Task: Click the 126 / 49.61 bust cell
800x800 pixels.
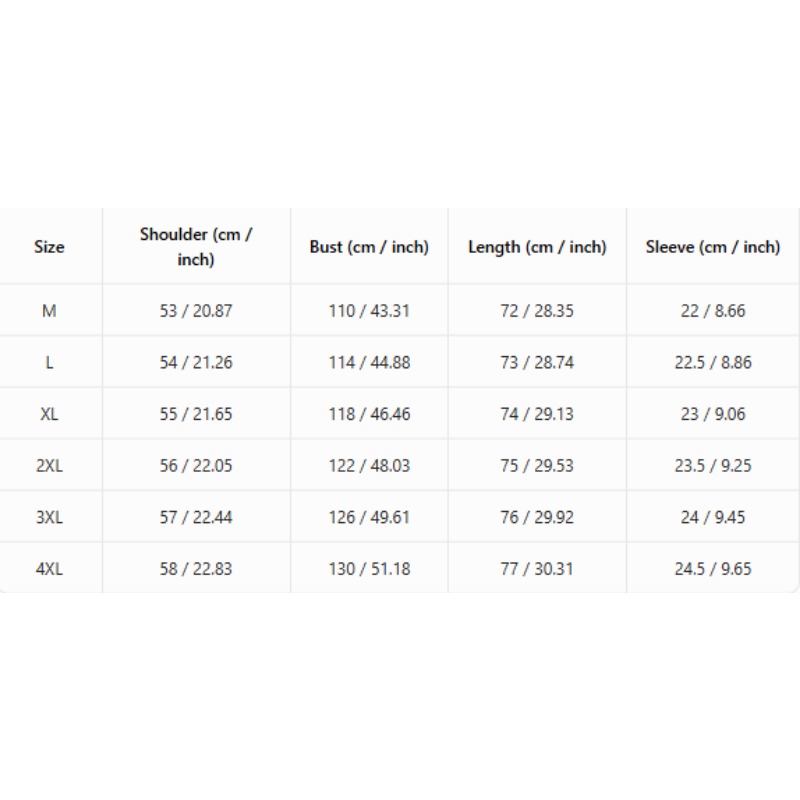Action: [x=369, y=517]
